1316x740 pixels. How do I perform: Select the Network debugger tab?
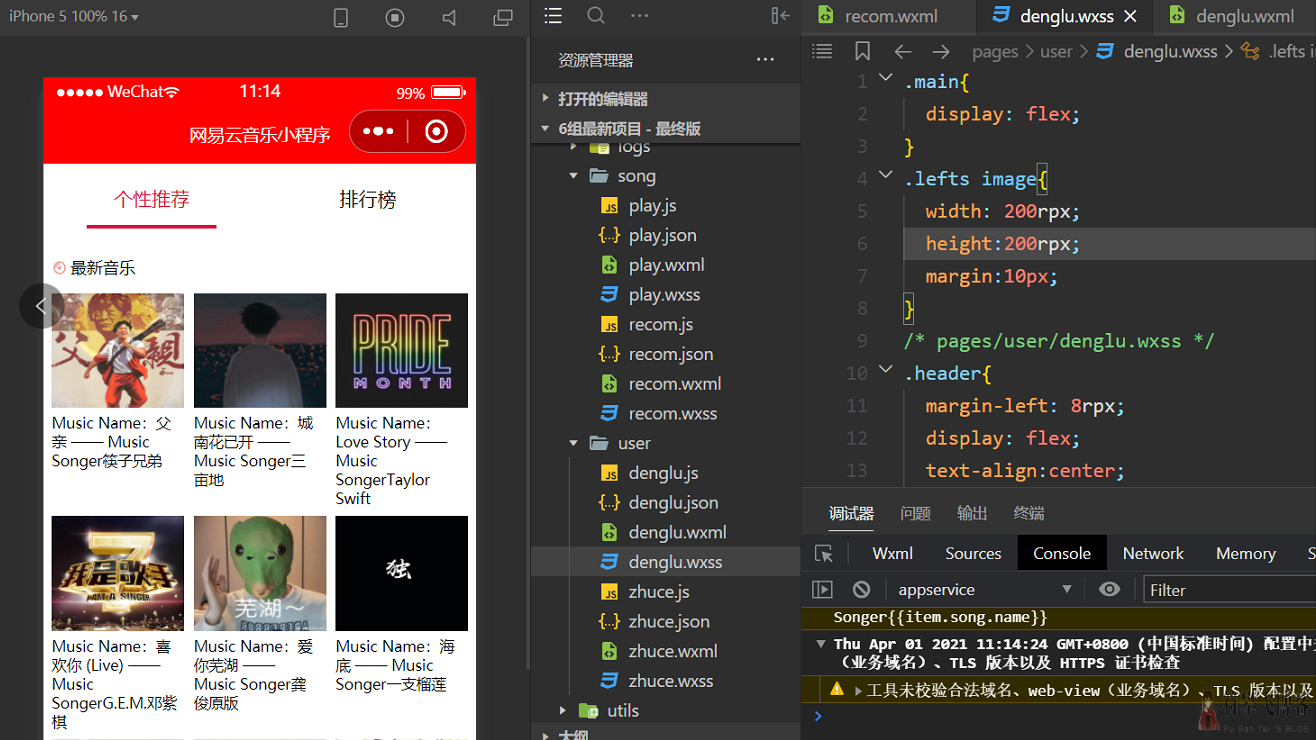coord(1153,553)
